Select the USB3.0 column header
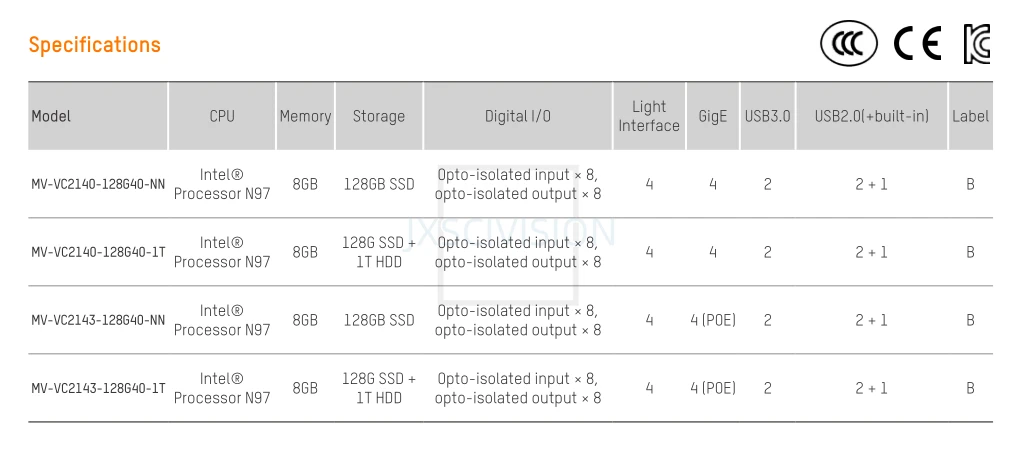This screenshot has width=1017, height=469. point(767,116)
